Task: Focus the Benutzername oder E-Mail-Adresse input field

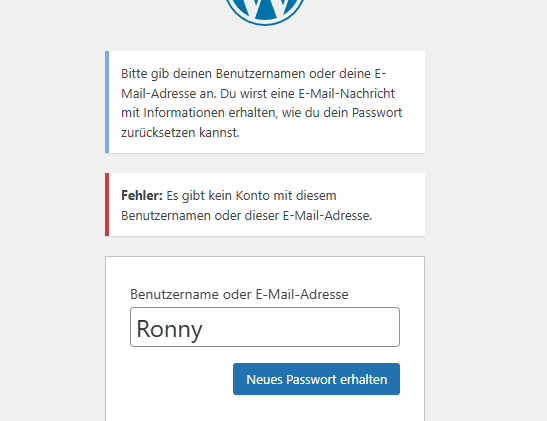Action: coord(265,327)
